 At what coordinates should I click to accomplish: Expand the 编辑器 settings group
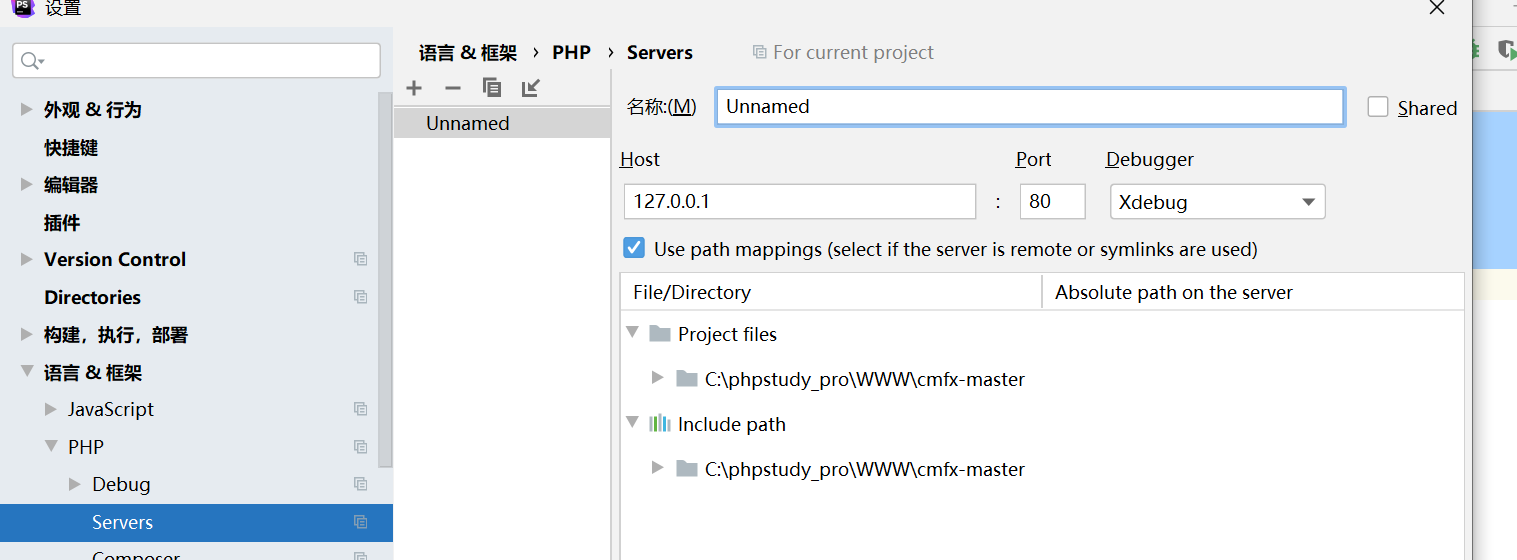click(27, 184)
